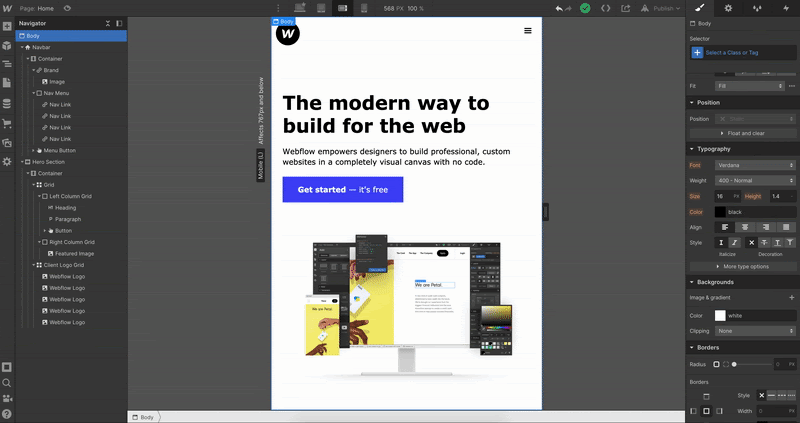
Task: Switch to tablet breakpoint
Action: click(x=321, y=8)
